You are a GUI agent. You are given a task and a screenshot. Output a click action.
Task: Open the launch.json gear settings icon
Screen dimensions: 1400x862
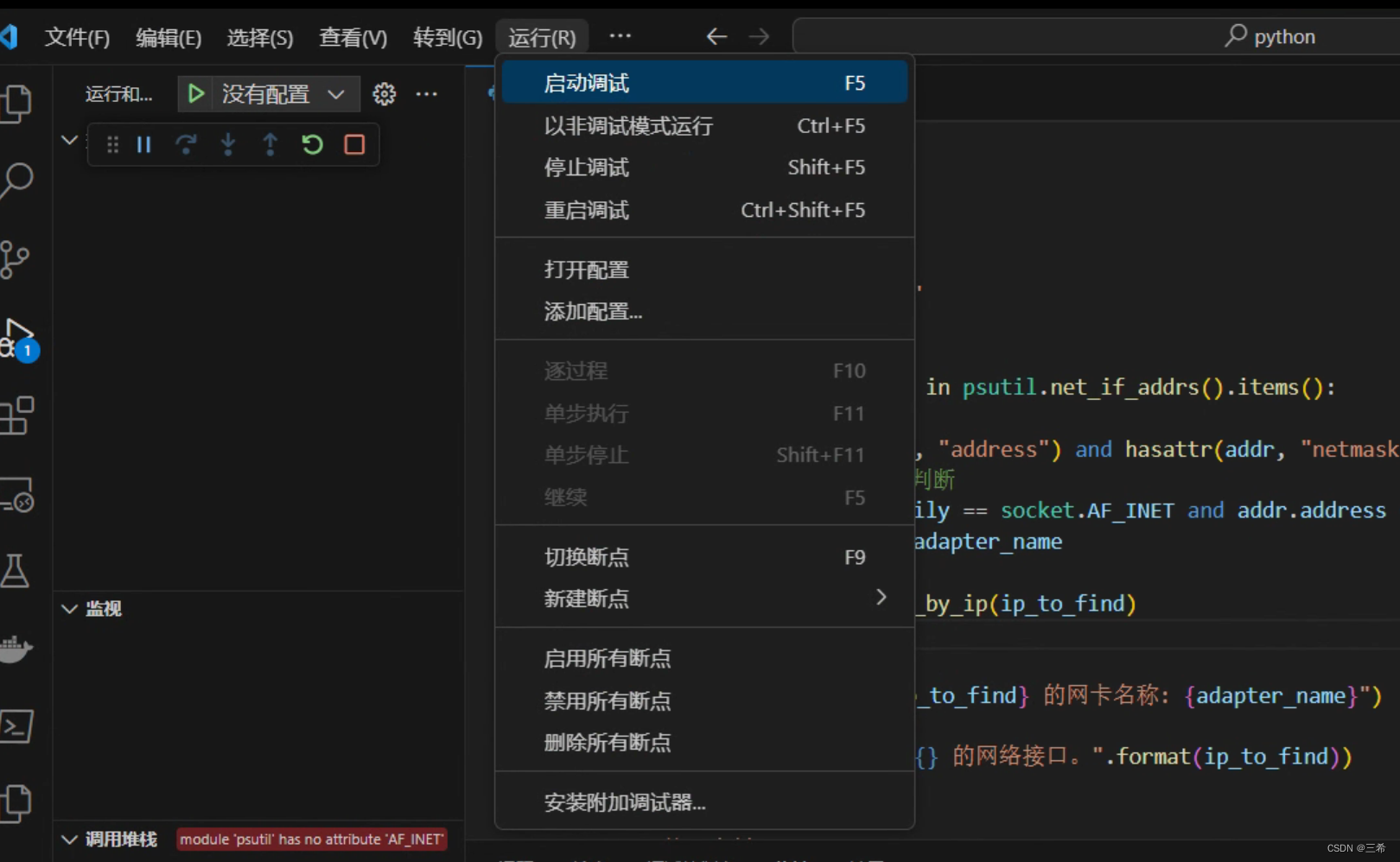tap(384, 94)
